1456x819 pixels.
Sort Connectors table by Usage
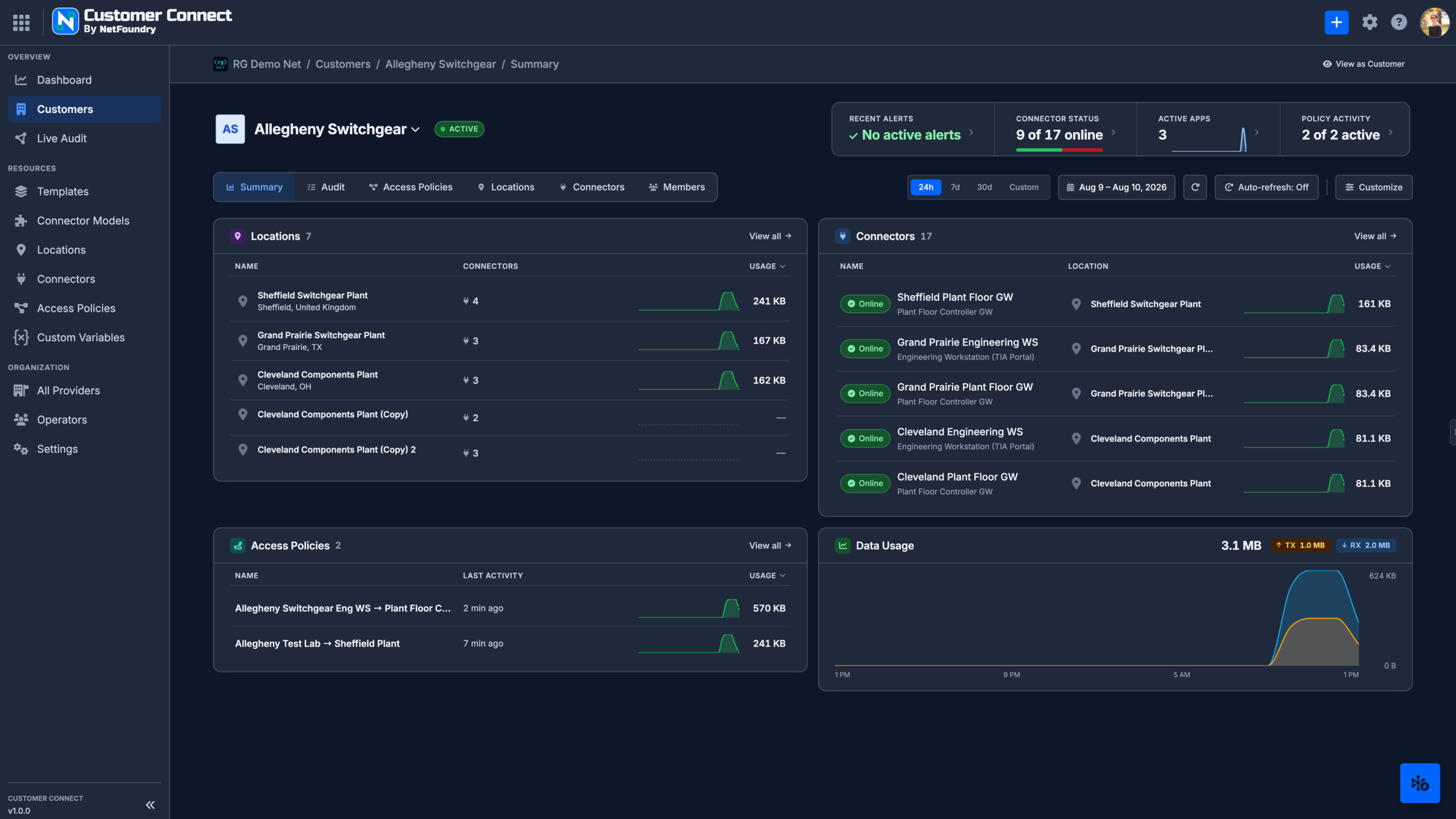coord(1372,266)
